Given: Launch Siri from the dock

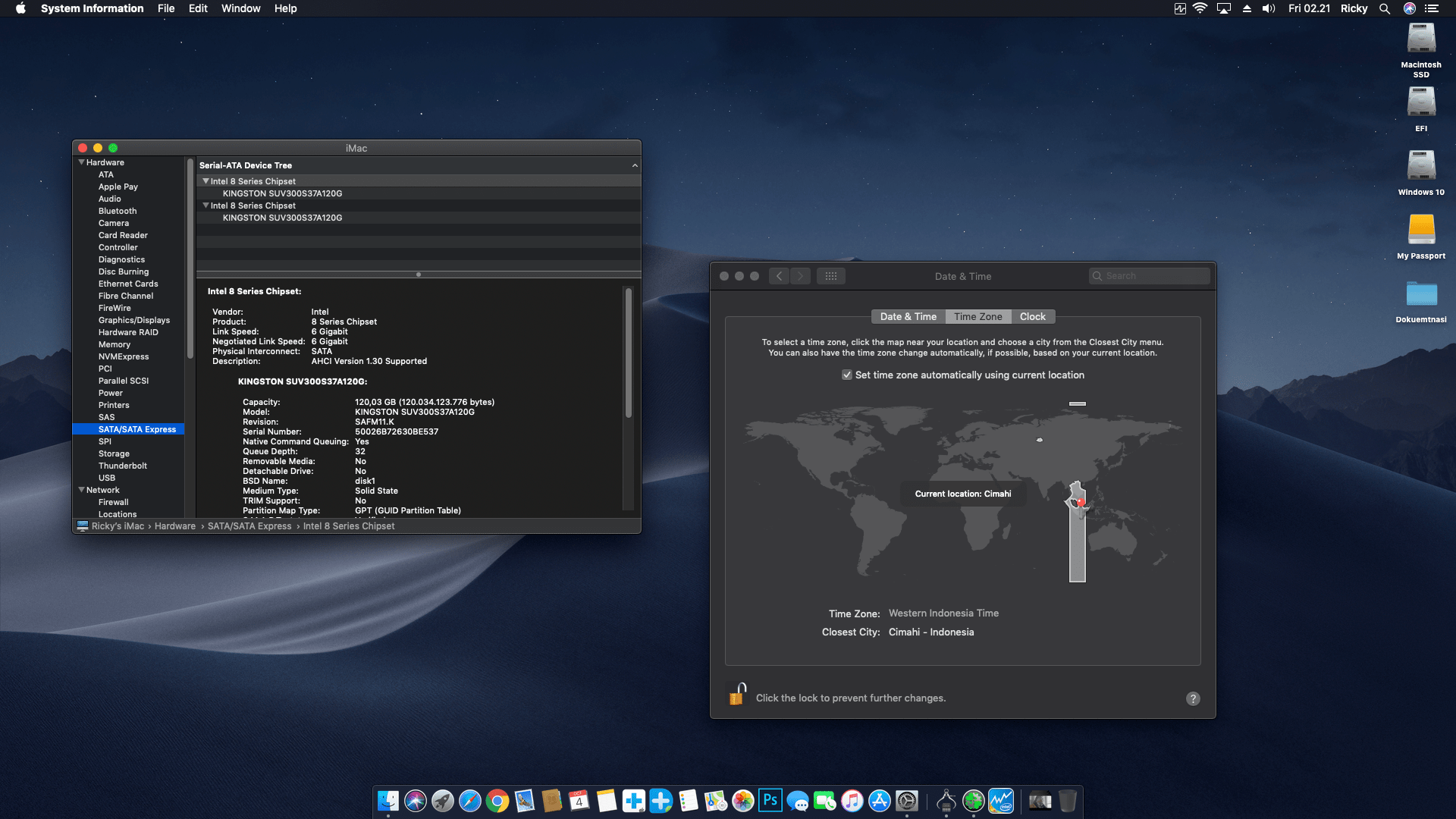Looking at the screenshot, I should 416,801.
